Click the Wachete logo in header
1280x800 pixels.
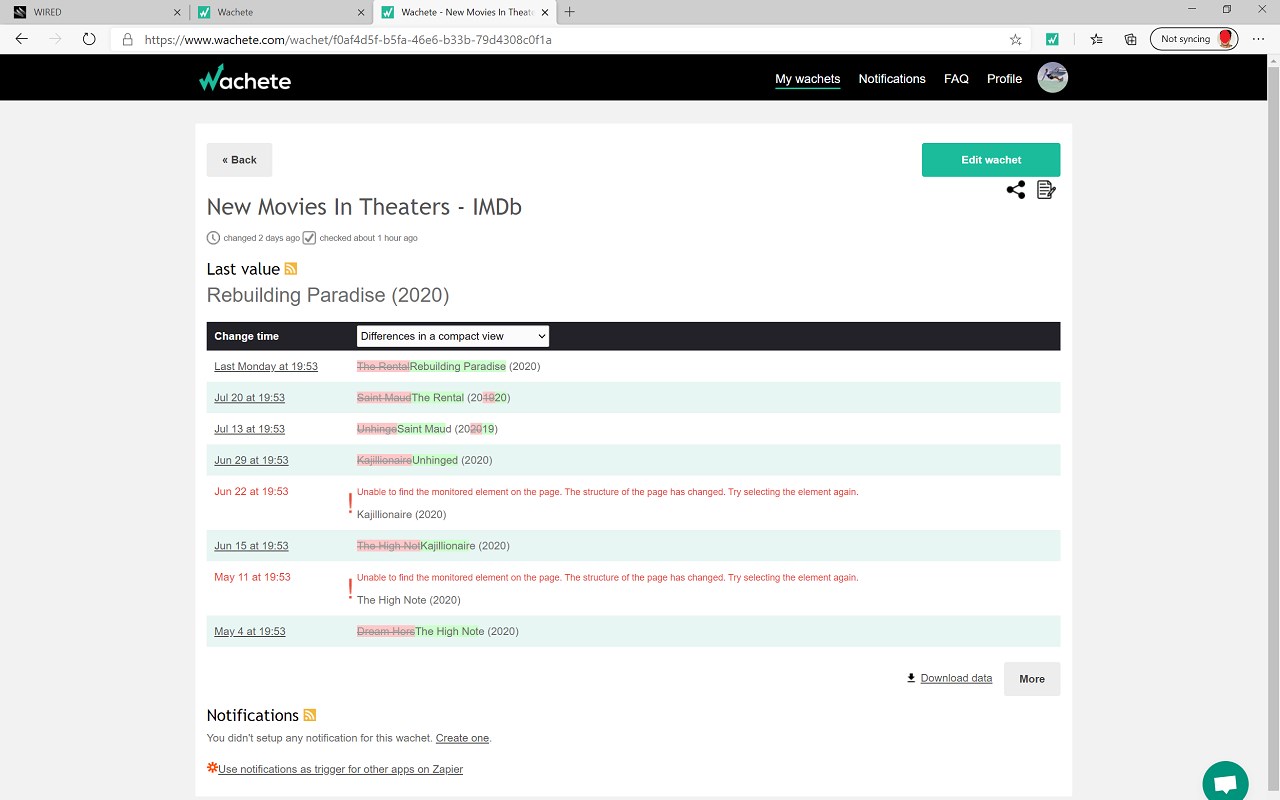[245, 78]
